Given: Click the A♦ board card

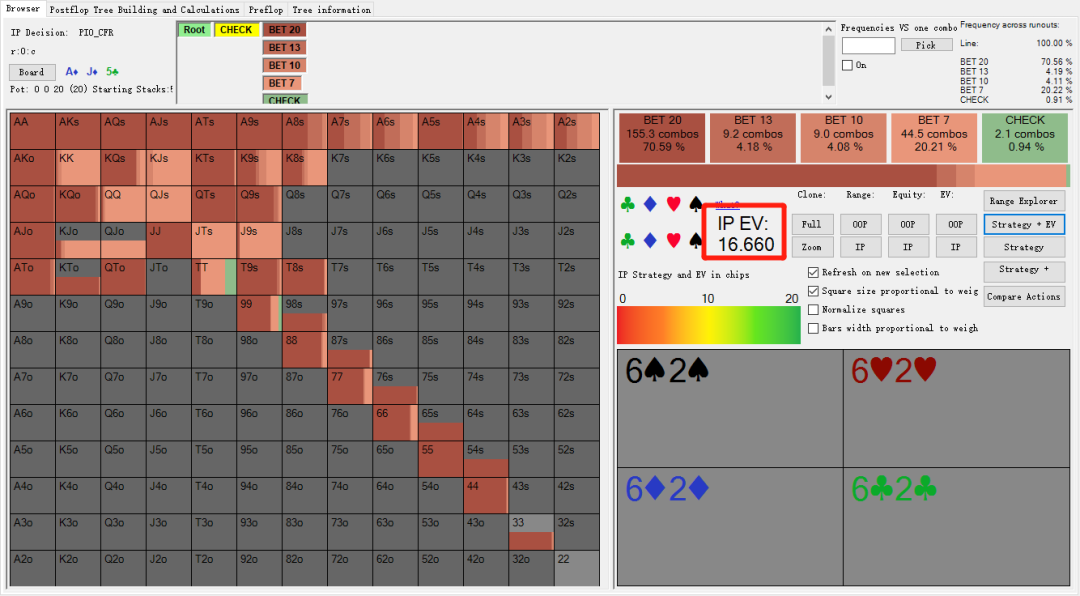Looking at the screenshot, I should (72, 72).
